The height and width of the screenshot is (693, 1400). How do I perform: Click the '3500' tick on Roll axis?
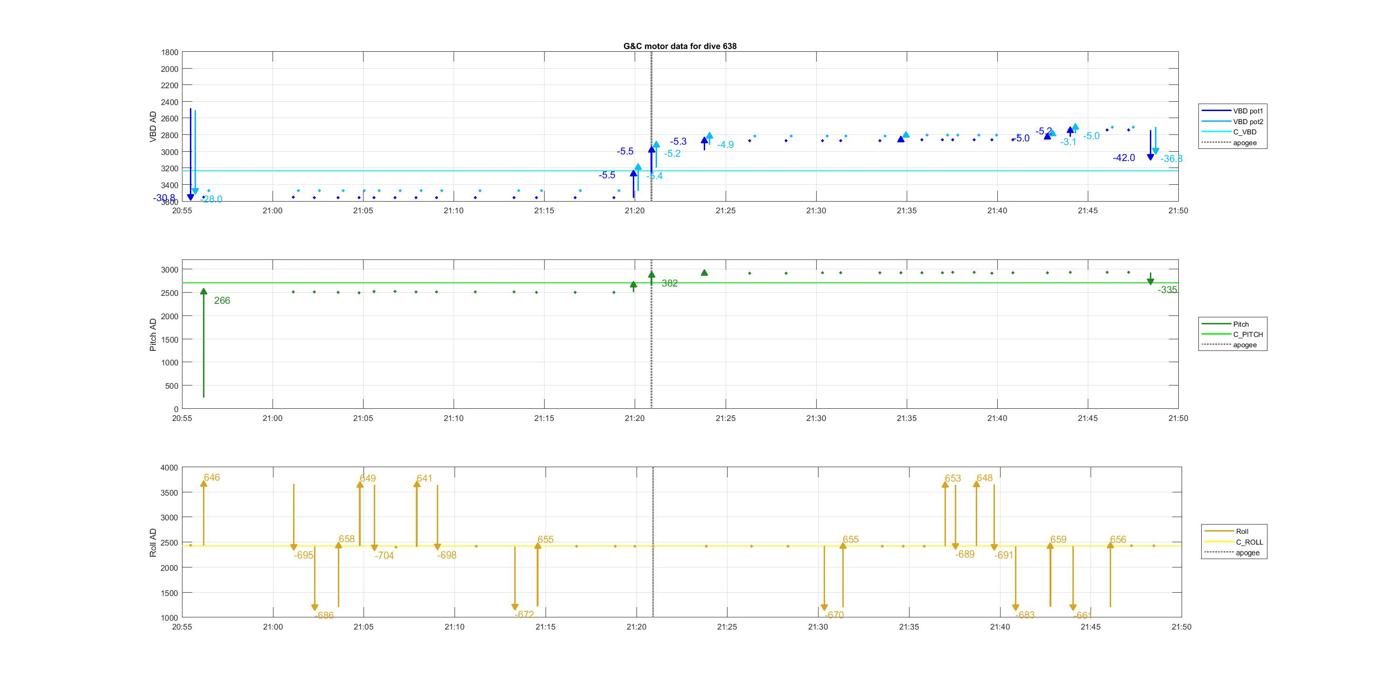(x=169, y=493)
